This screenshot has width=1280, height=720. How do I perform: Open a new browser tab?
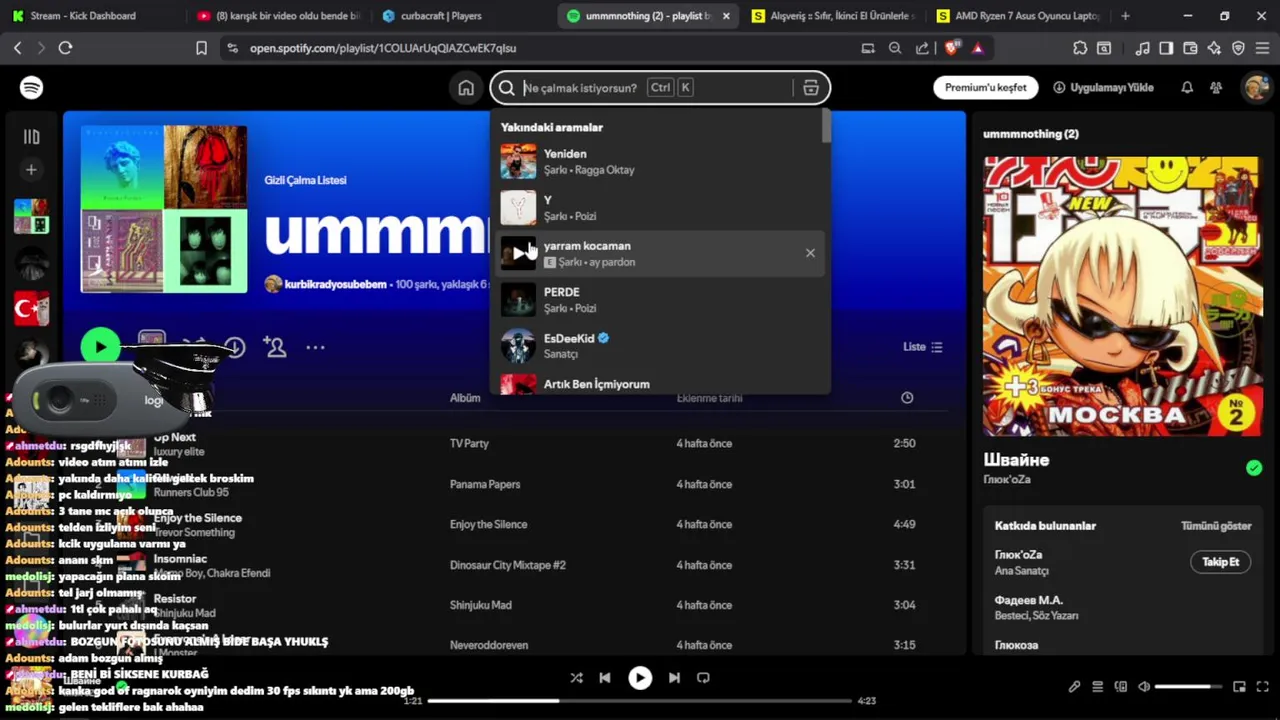tap(1125, 16)
